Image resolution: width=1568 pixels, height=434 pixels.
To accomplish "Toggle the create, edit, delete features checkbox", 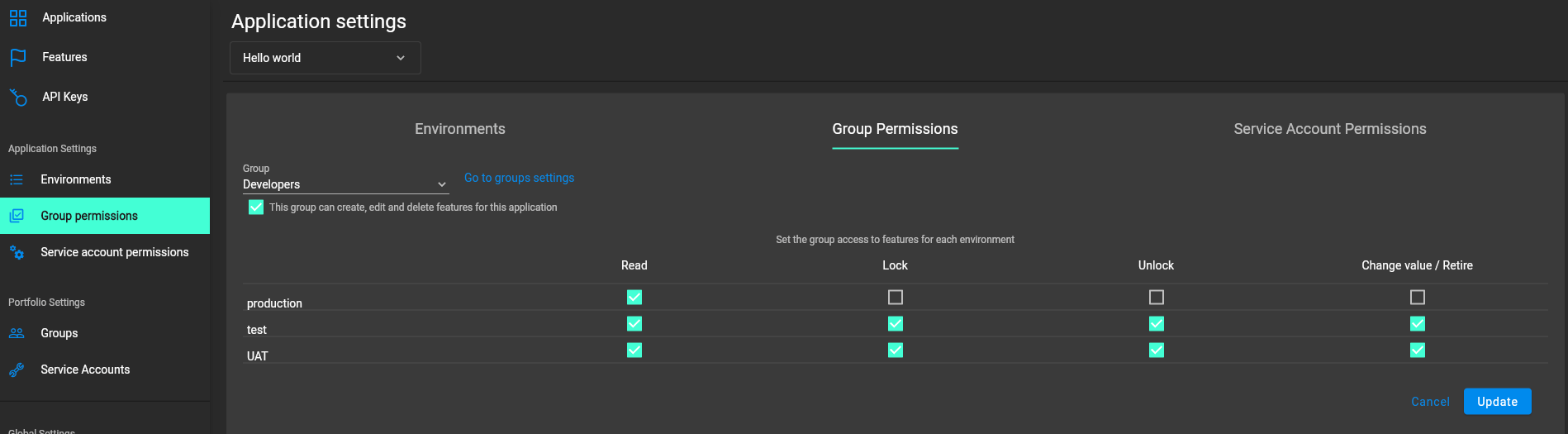I will [256, 207].
